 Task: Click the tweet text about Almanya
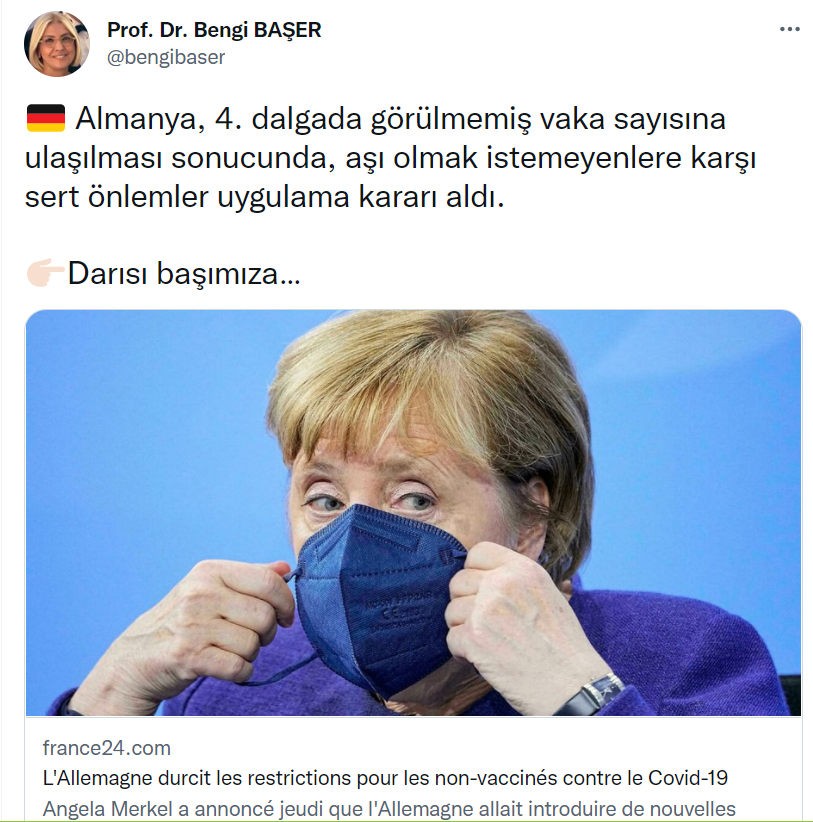(x=391, y=158)
